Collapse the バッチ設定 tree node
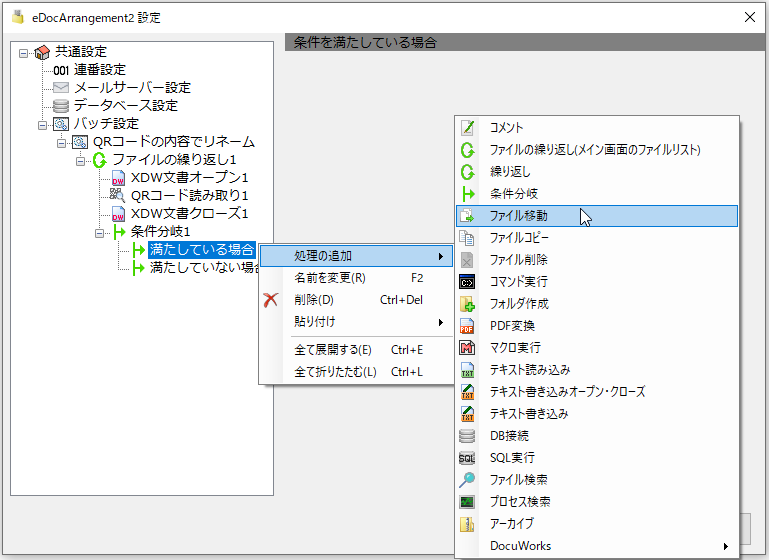 pyautogui.click(x=43, y=125)
